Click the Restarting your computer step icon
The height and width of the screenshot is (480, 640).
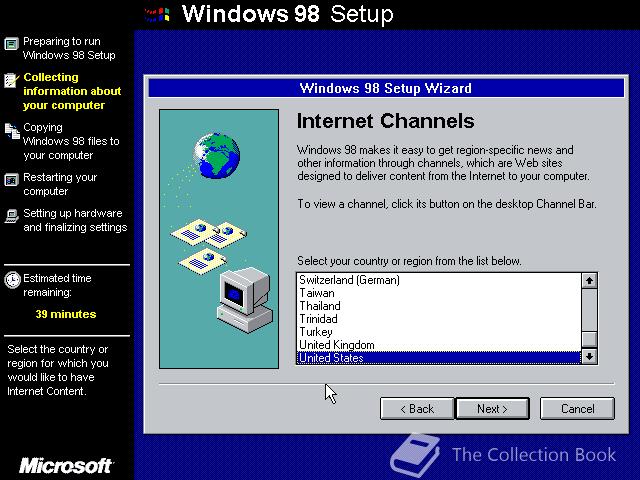coord(11,180)
